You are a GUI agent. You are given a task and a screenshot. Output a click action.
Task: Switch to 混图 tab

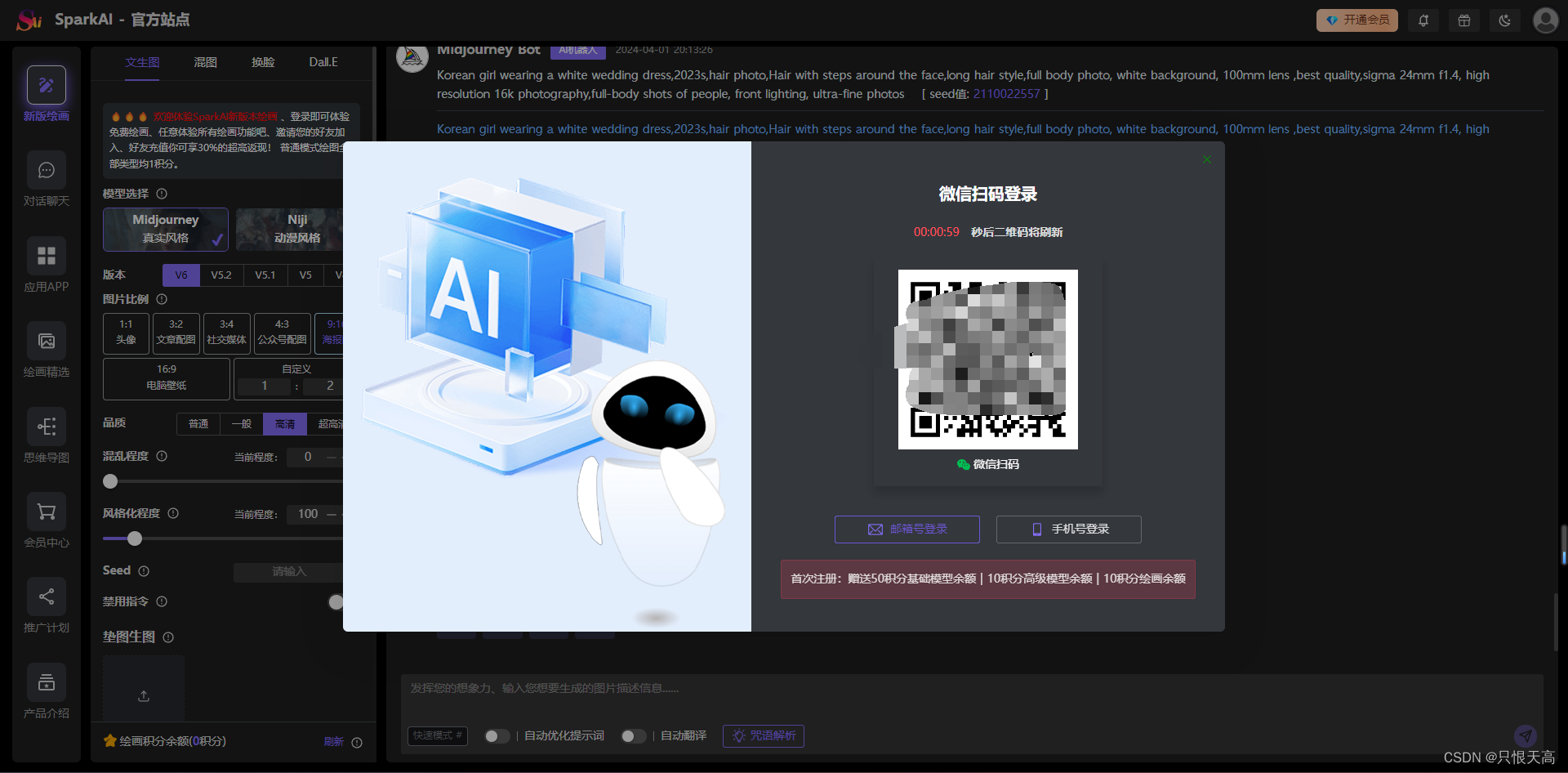(206, 62)
